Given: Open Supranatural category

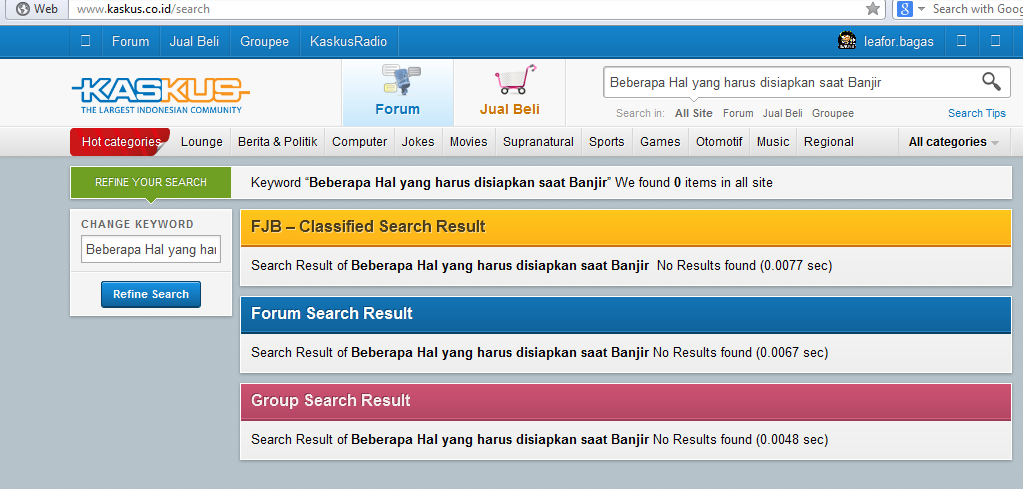Looking at the screenshot, I should [538, 141].
